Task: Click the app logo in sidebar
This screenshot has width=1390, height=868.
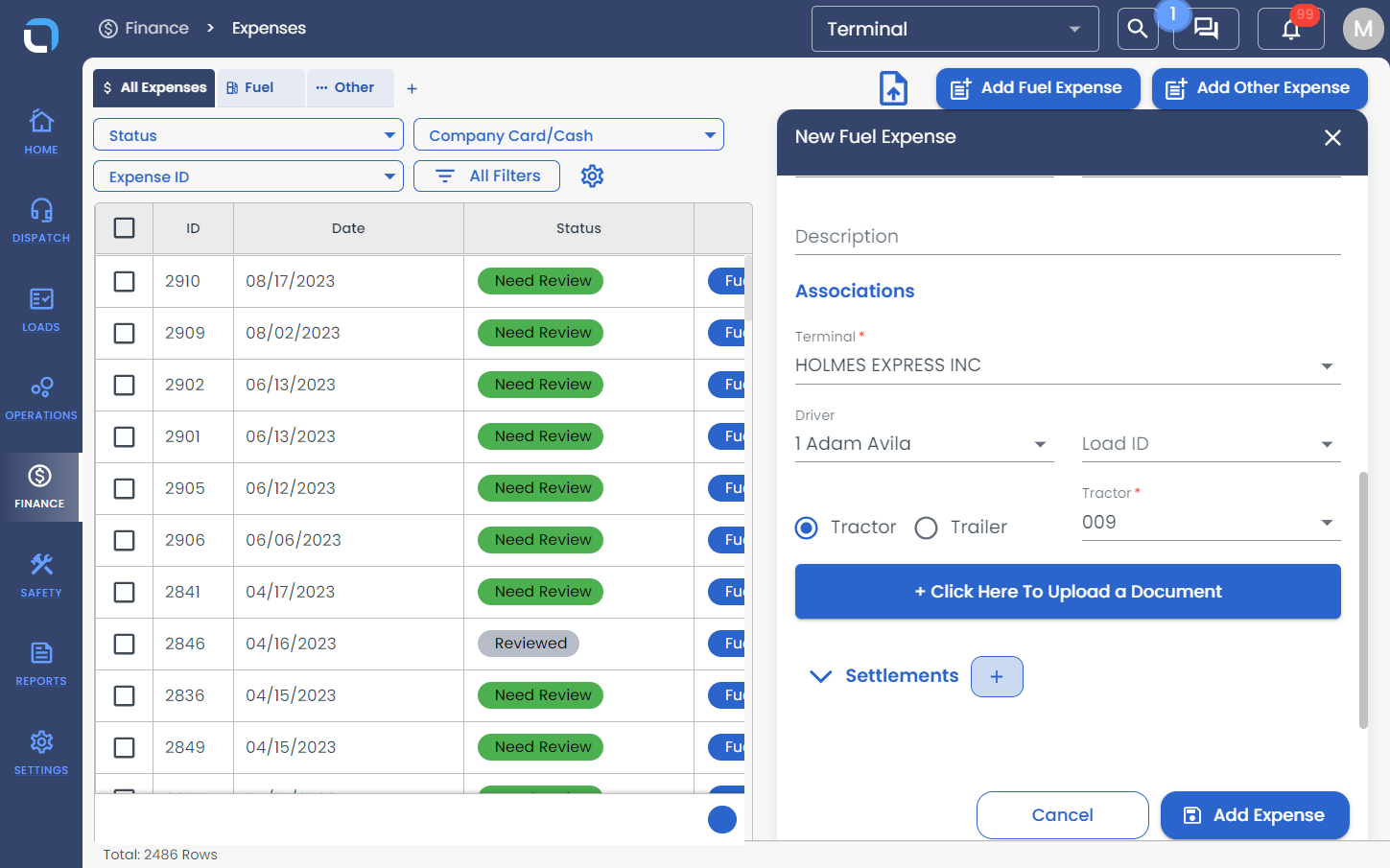Action: 41,35
